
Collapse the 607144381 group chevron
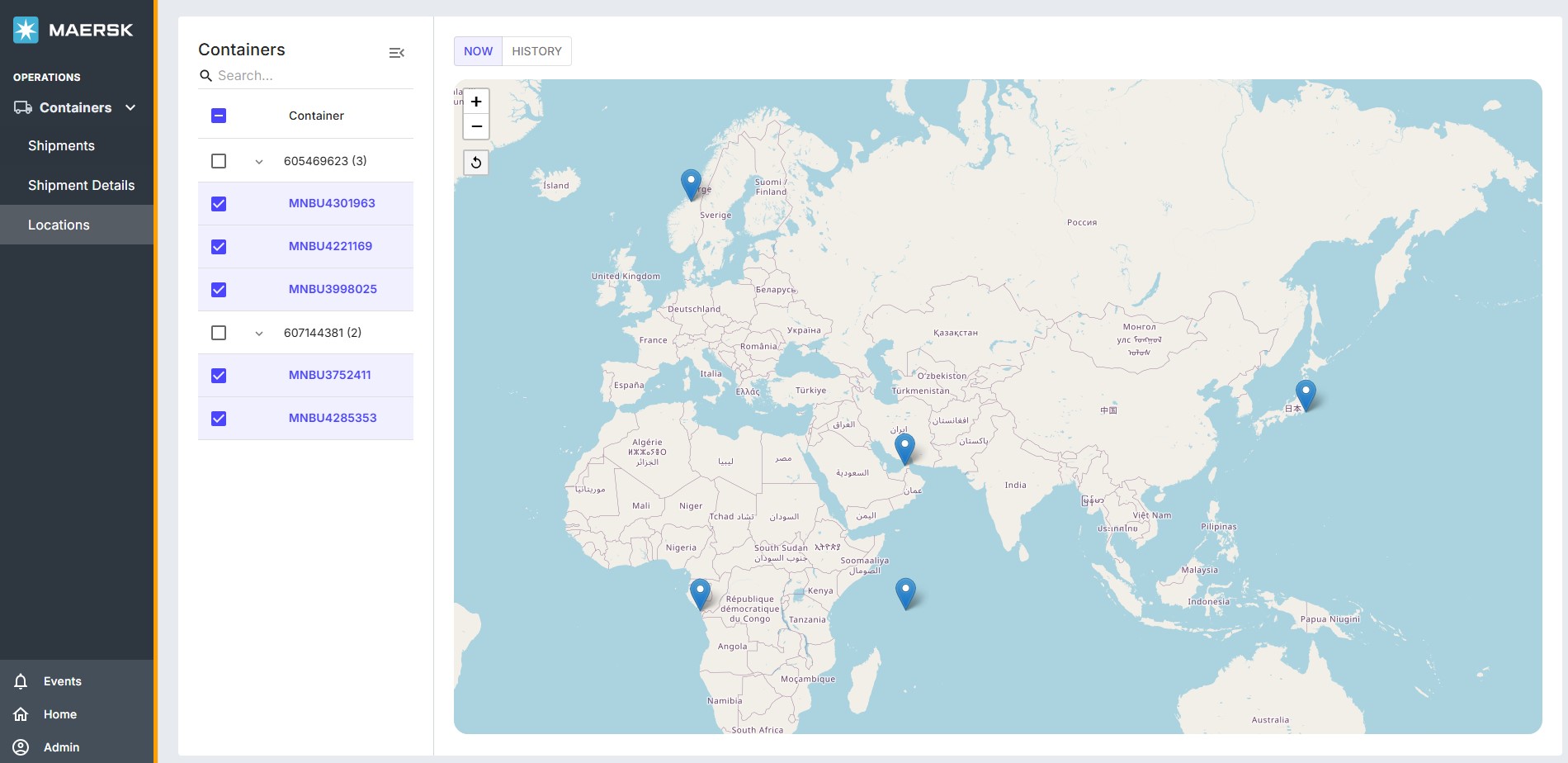pos(259,334)
